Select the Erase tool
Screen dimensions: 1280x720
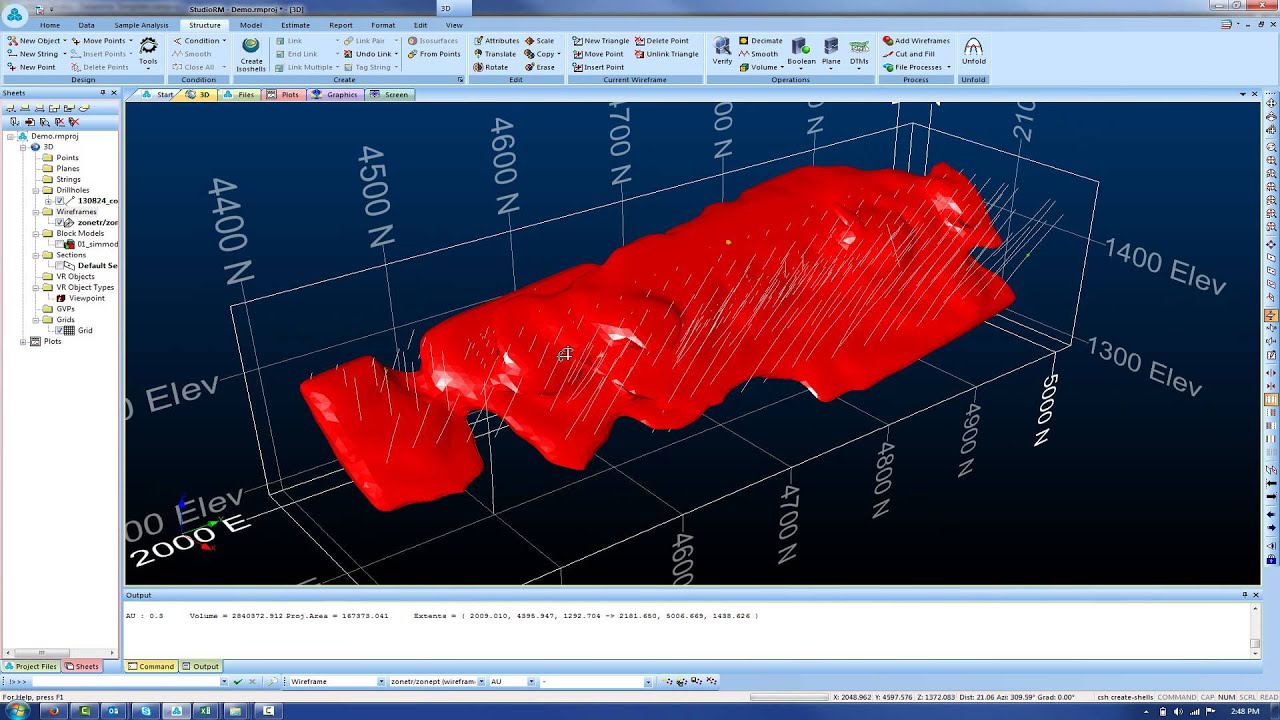click(539, 67)
